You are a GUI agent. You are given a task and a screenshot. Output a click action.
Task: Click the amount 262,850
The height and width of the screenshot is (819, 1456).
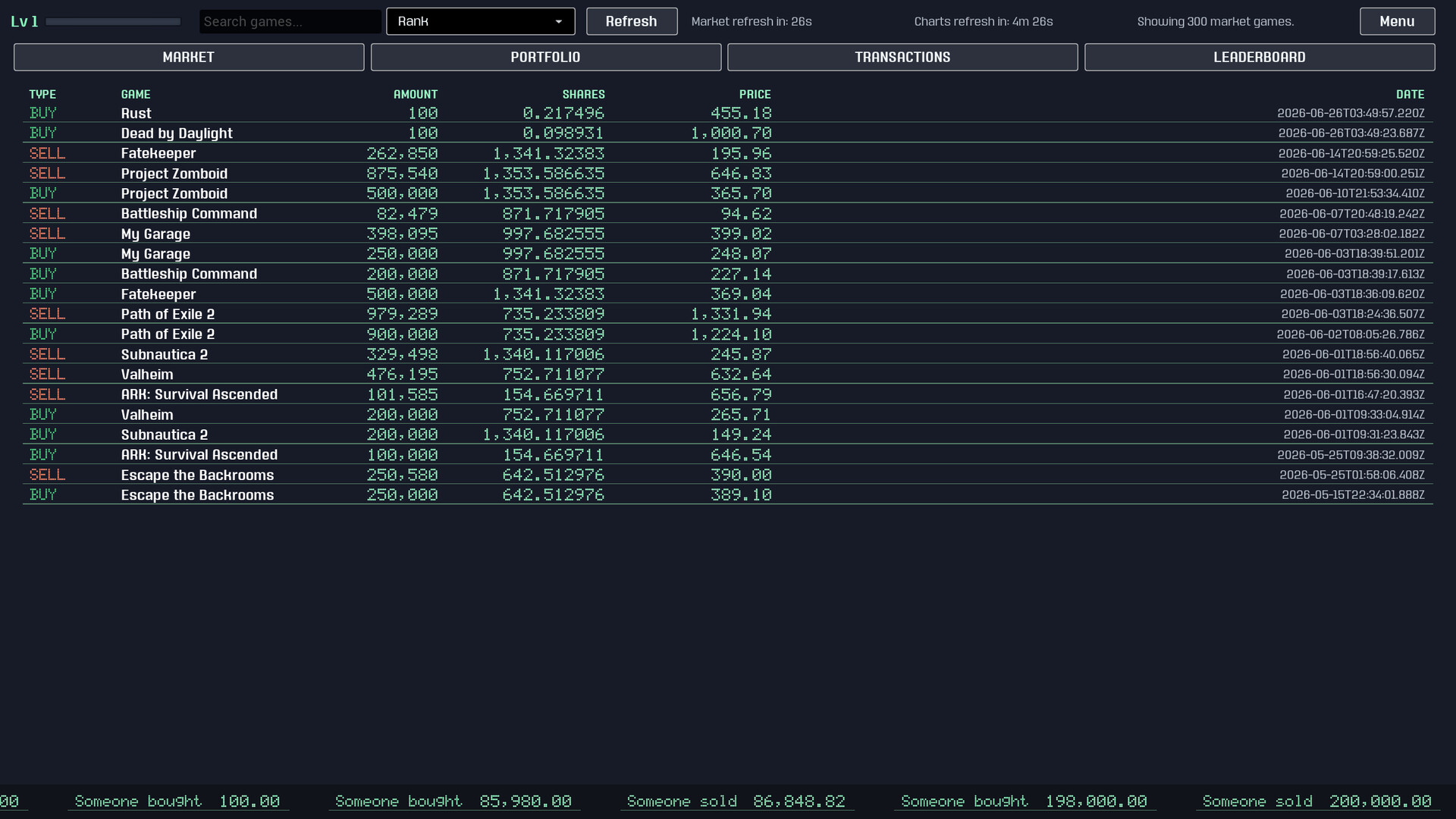pos(402,153)
